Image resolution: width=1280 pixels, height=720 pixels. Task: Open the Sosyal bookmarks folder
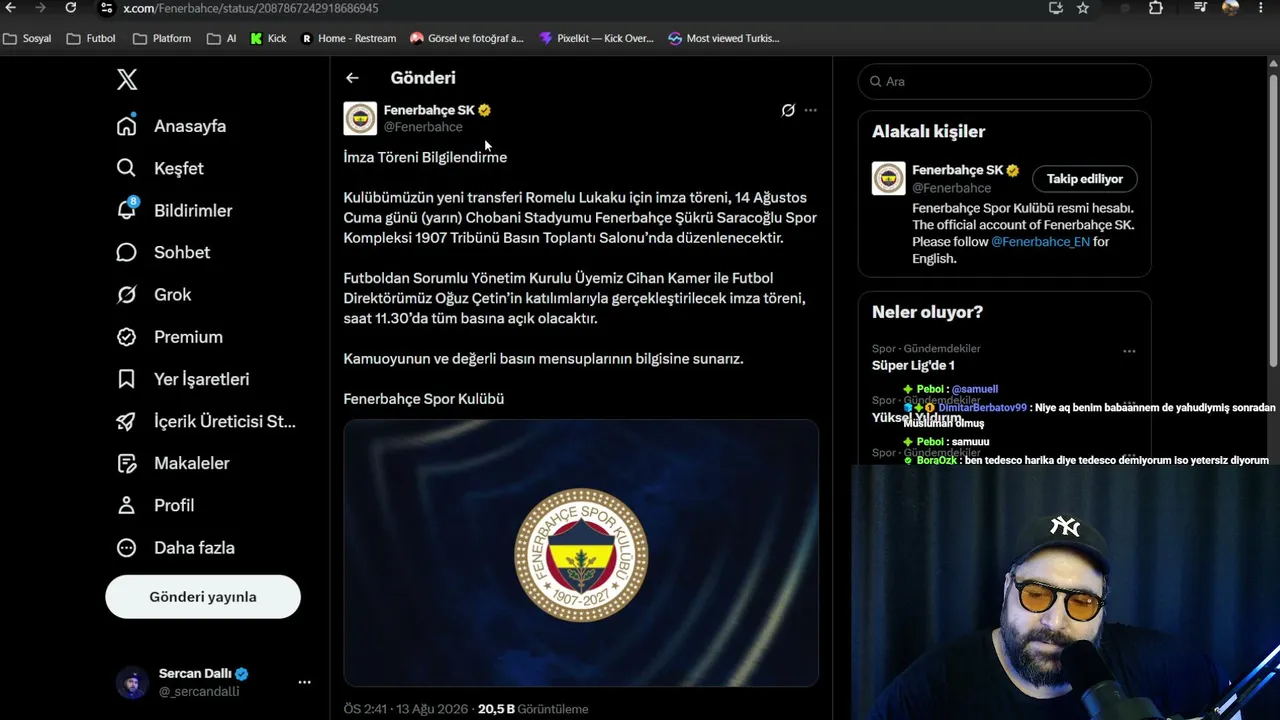(28, 39)
